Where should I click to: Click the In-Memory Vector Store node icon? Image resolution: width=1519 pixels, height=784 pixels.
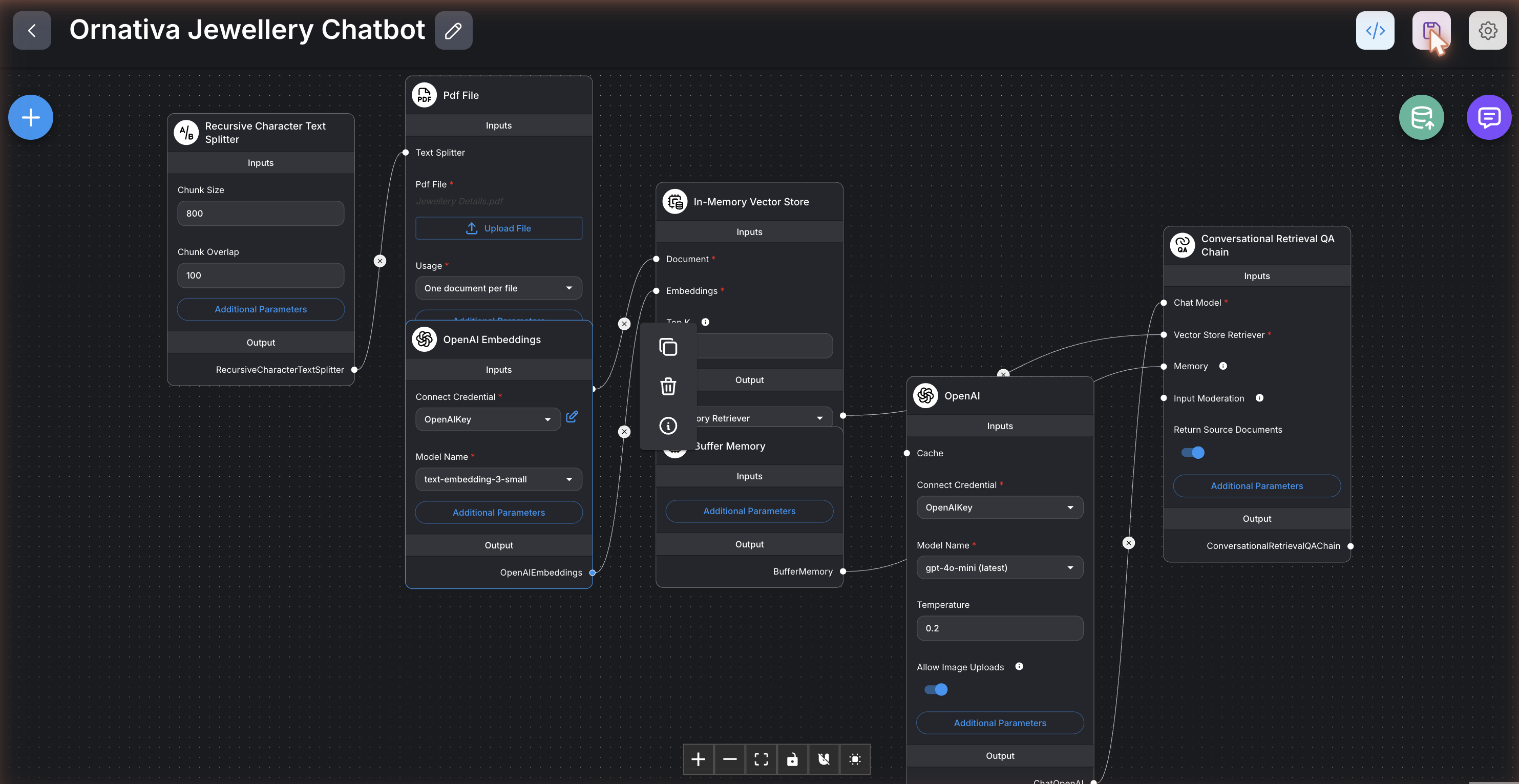(x=674, y=202)
